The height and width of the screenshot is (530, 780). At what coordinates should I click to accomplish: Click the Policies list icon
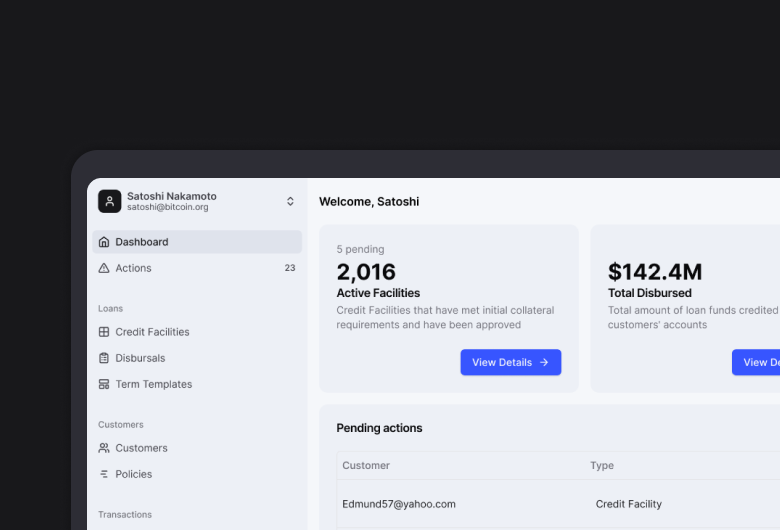[104, 474]
